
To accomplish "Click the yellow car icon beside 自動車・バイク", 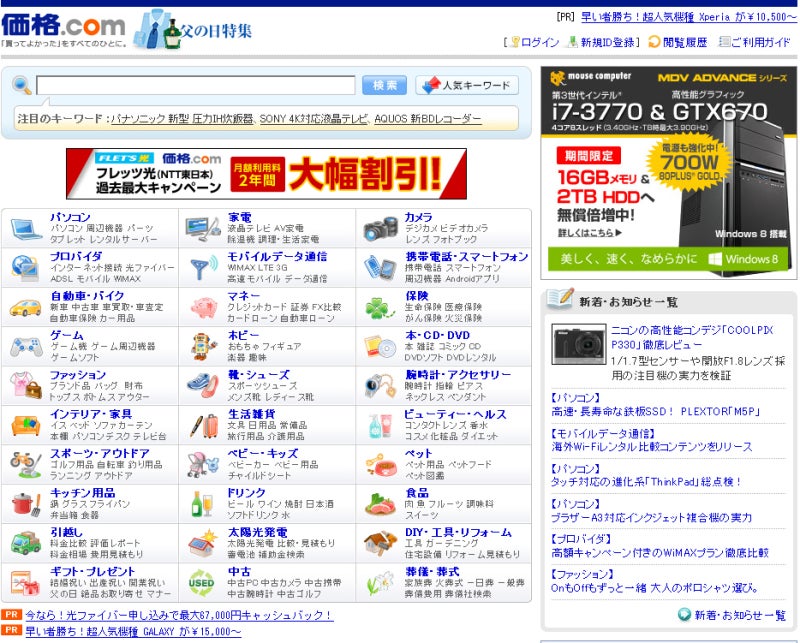I will 26,308.
